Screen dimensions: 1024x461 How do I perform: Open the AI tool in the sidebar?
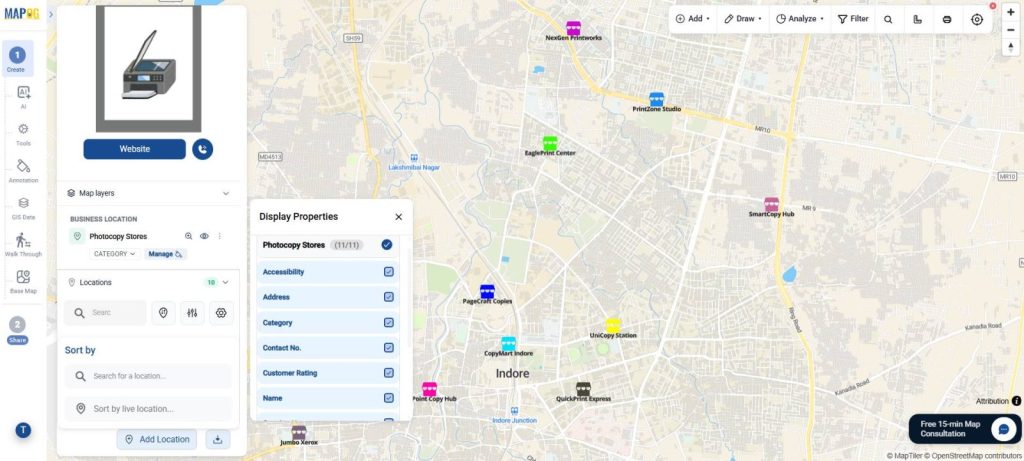23,96
